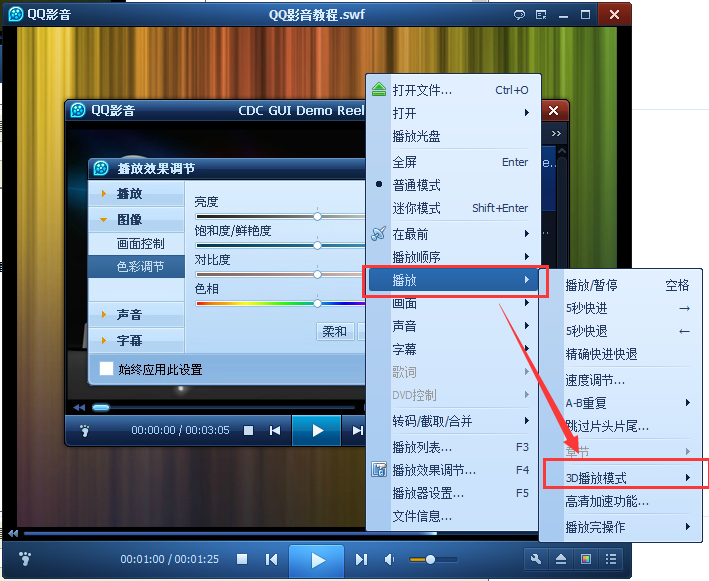Image resolution: width=709 pixels, height=581 pixels.
Task: Click the 对比度 contrast slider handle
Action: (x=317, y=274)
